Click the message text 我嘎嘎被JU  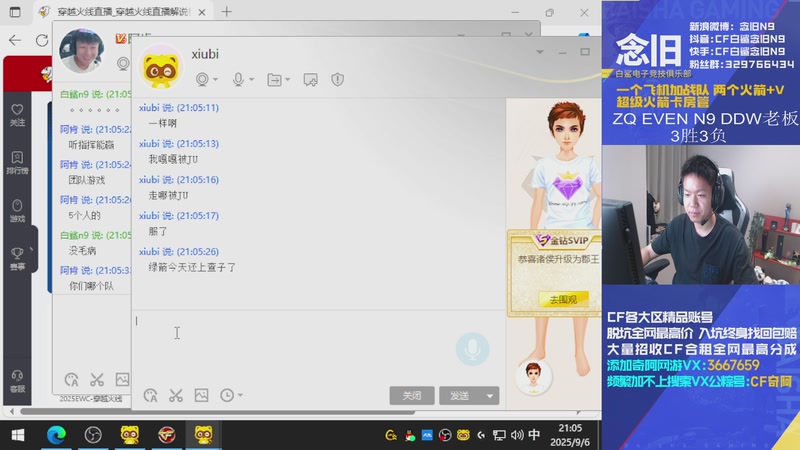173,160
